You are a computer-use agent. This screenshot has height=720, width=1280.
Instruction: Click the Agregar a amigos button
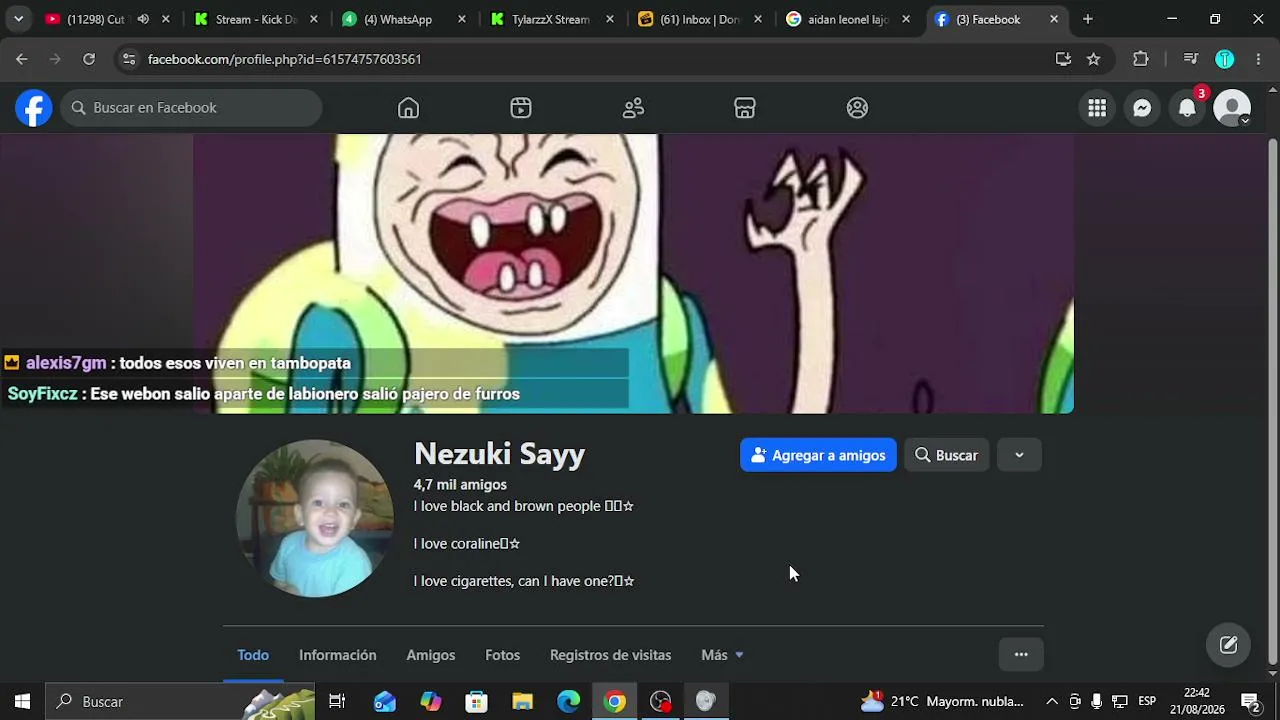point(818,455)
